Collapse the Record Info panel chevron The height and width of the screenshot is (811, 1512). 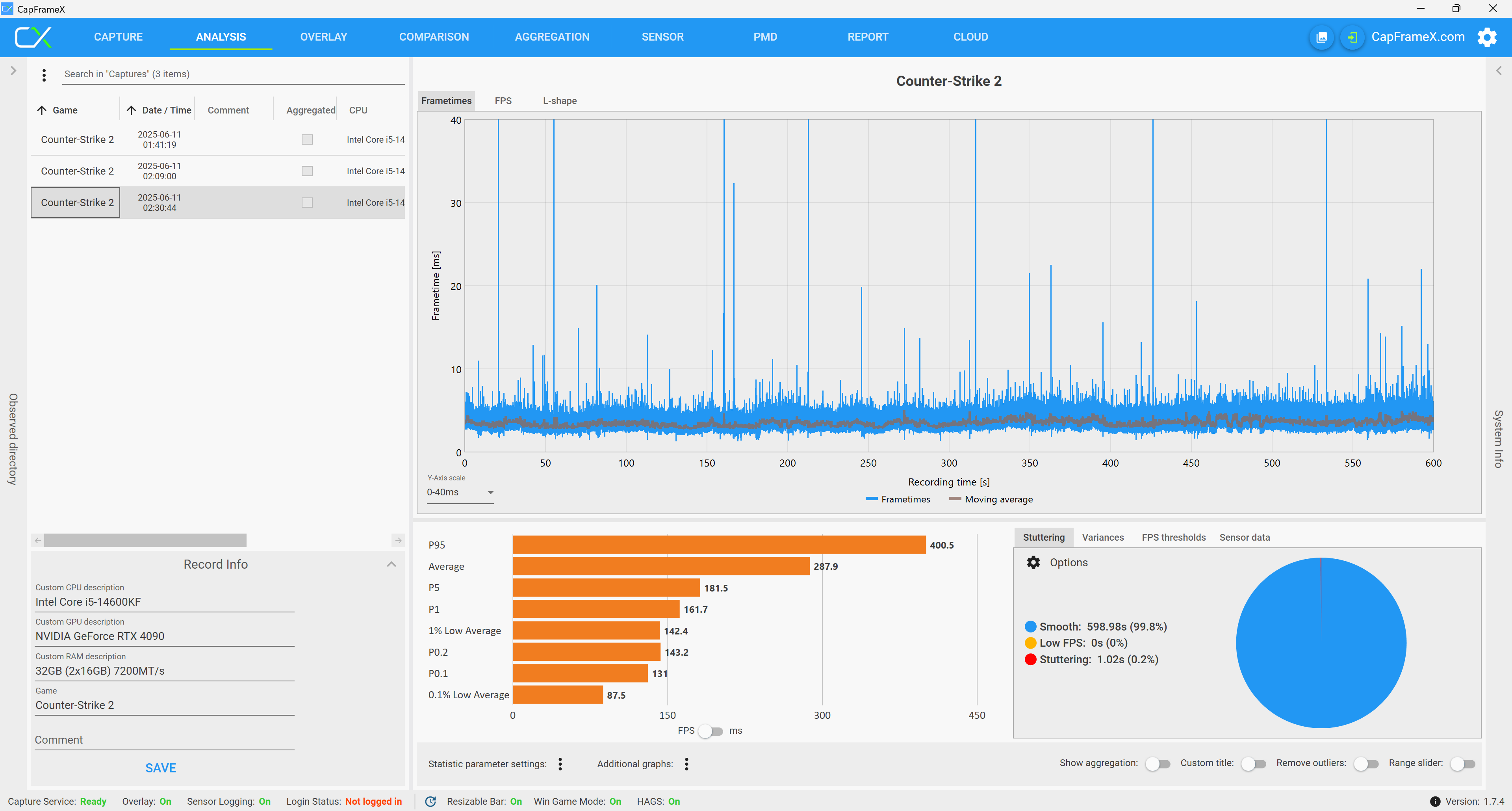click(x=391, y=564)
